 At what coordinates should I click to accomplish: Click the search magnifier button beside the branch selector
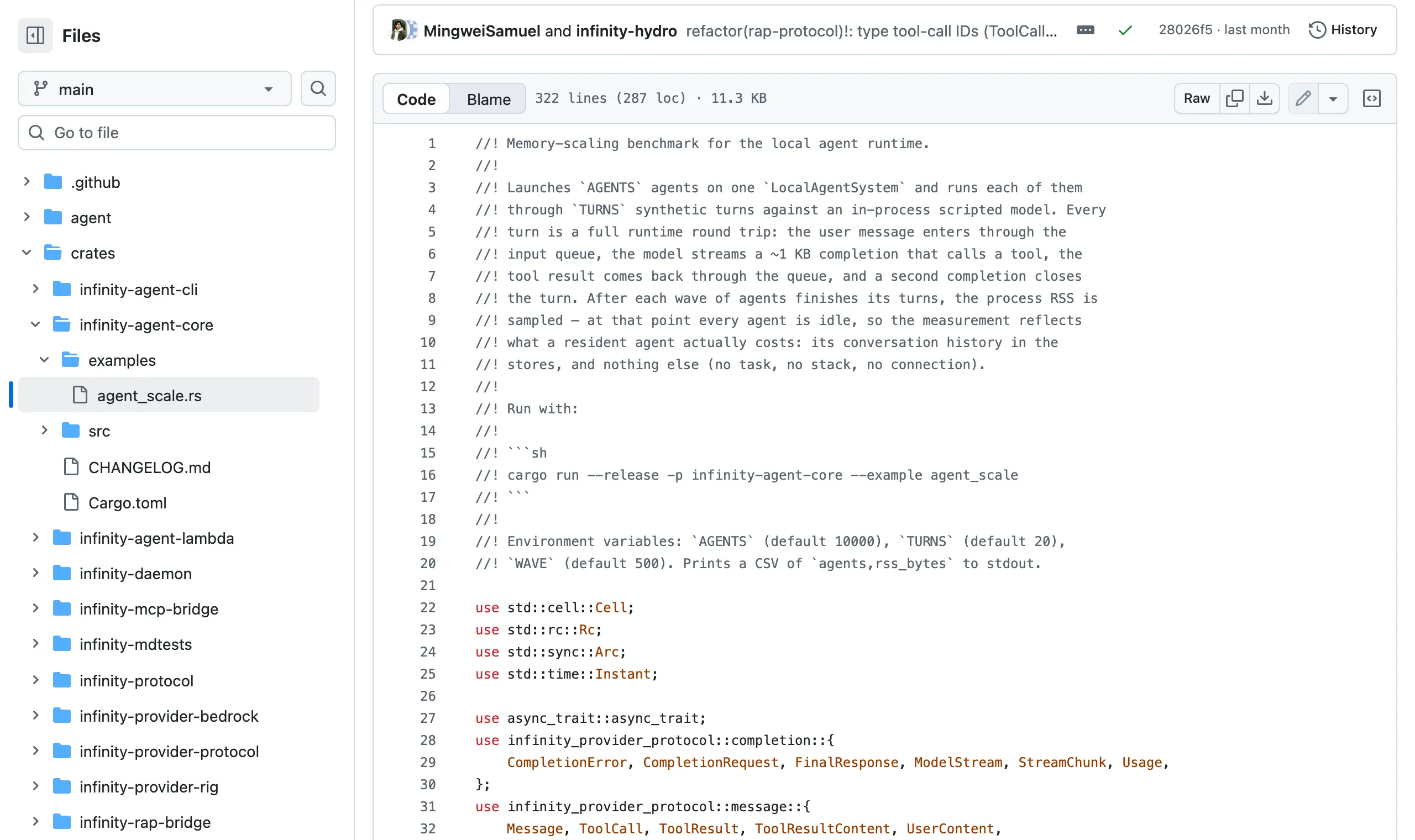click(318, 89)
